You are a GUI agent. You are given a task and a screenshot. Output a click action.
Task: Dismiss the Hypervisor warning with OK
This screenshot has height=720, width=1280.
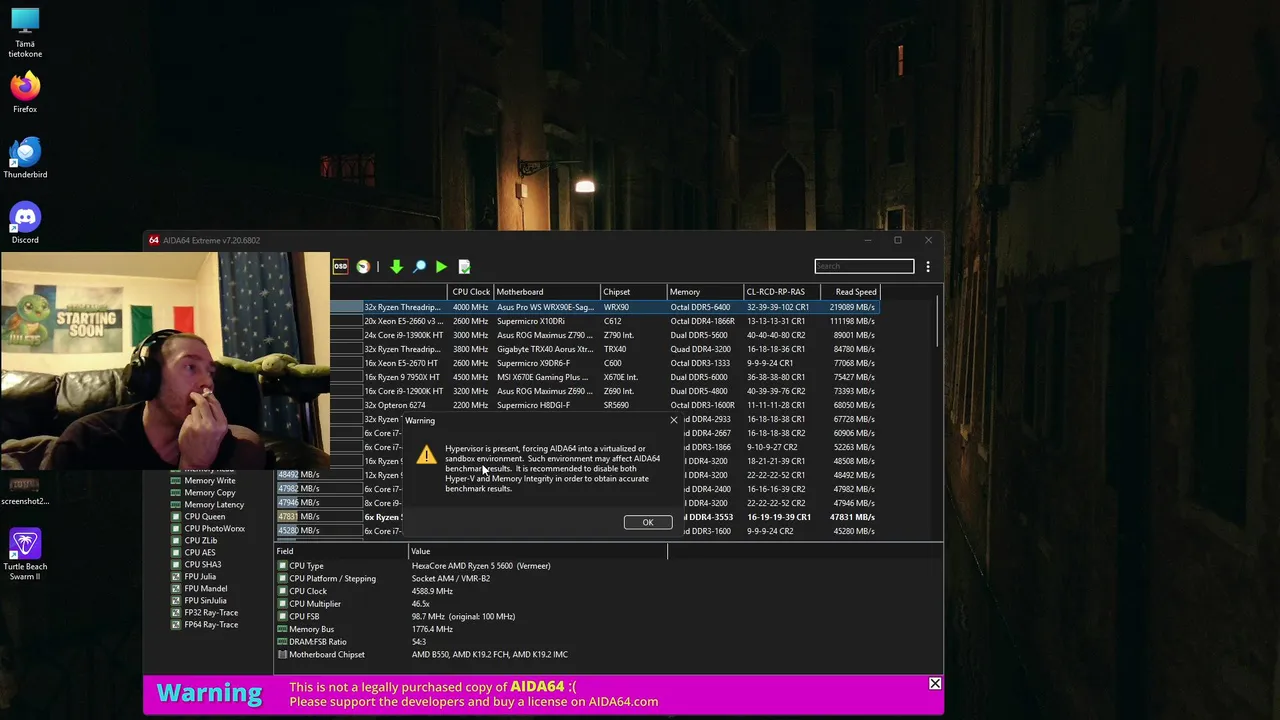coord(647,522)
